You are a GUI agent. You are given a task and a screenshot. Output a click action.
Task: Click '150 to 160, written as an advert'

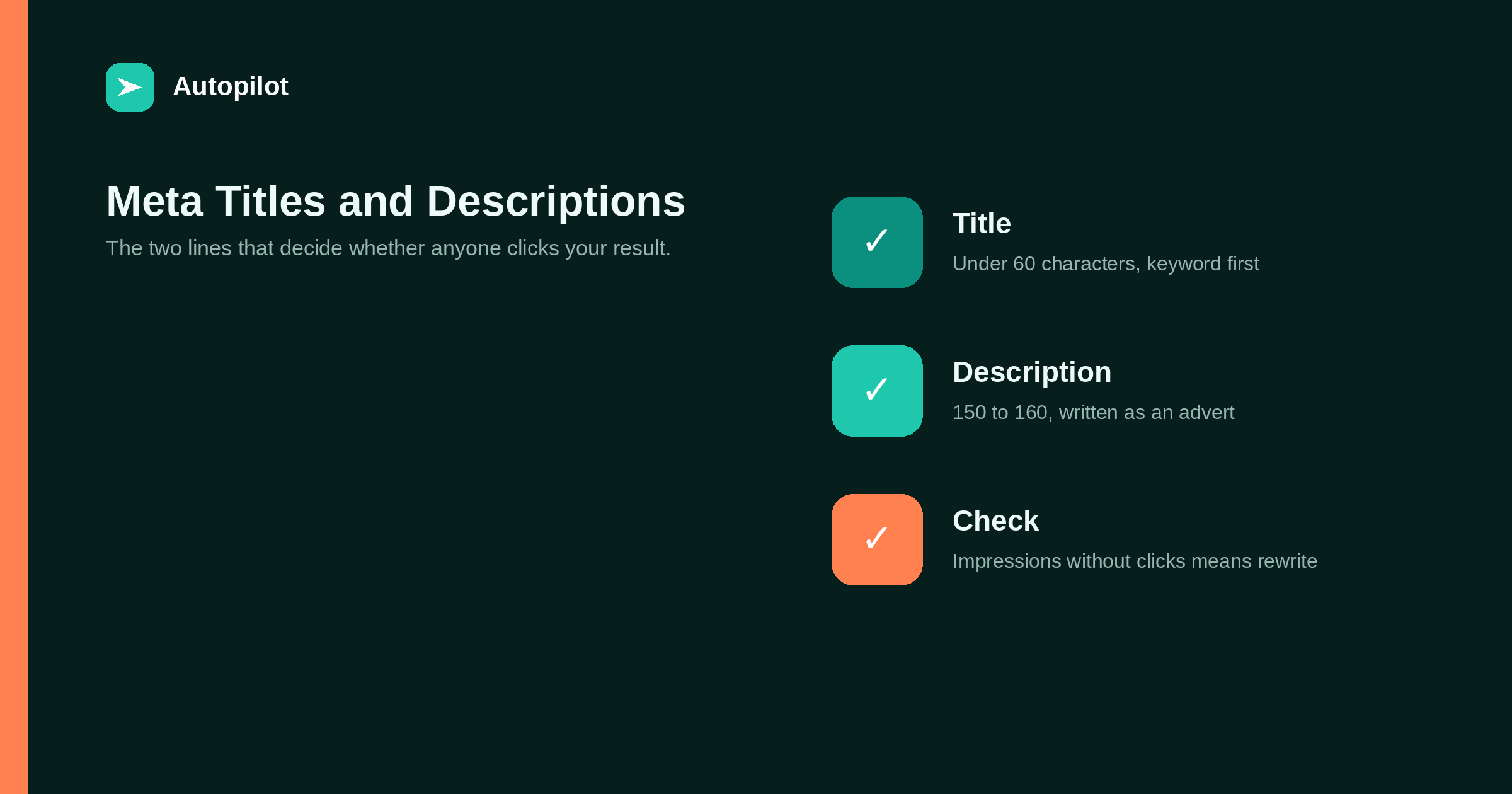(1093, 412)
